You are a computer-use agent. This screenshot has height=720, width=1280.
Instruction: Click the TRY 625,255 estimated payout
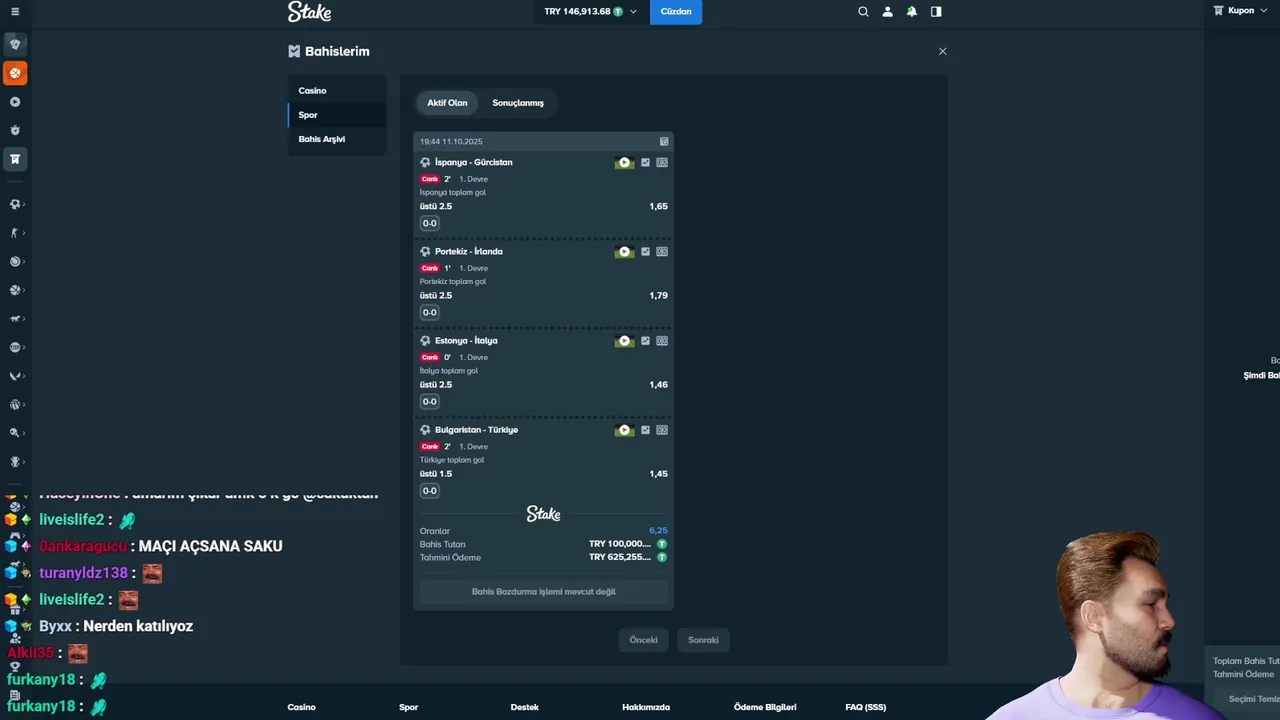click(620, 557)
